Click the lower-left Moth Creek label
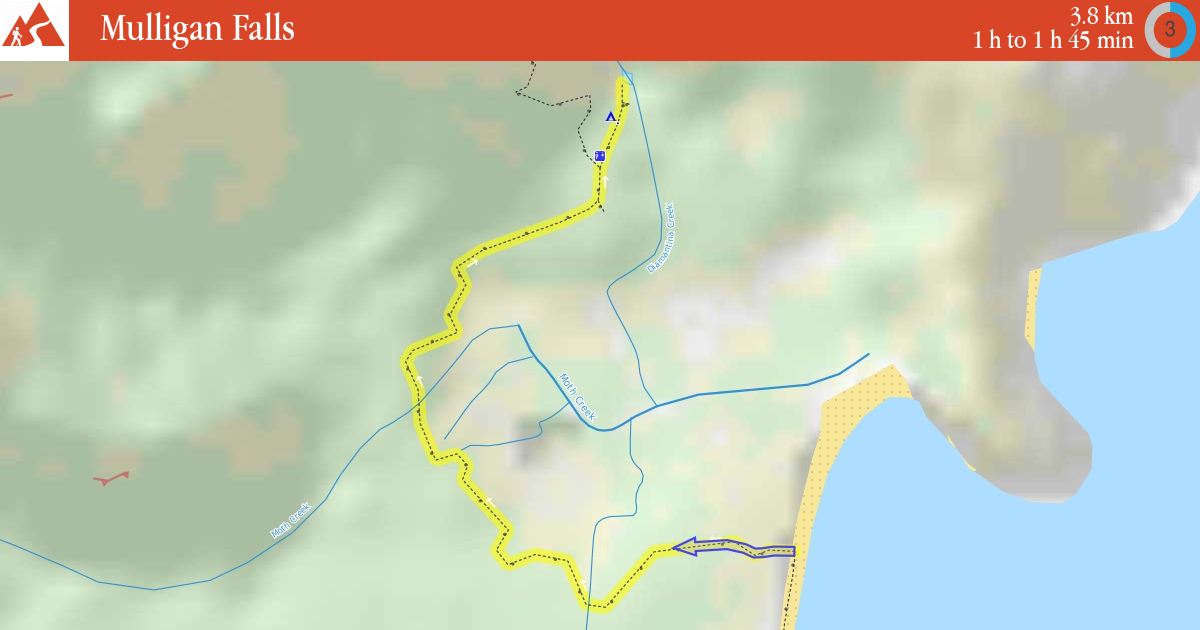 291,521
